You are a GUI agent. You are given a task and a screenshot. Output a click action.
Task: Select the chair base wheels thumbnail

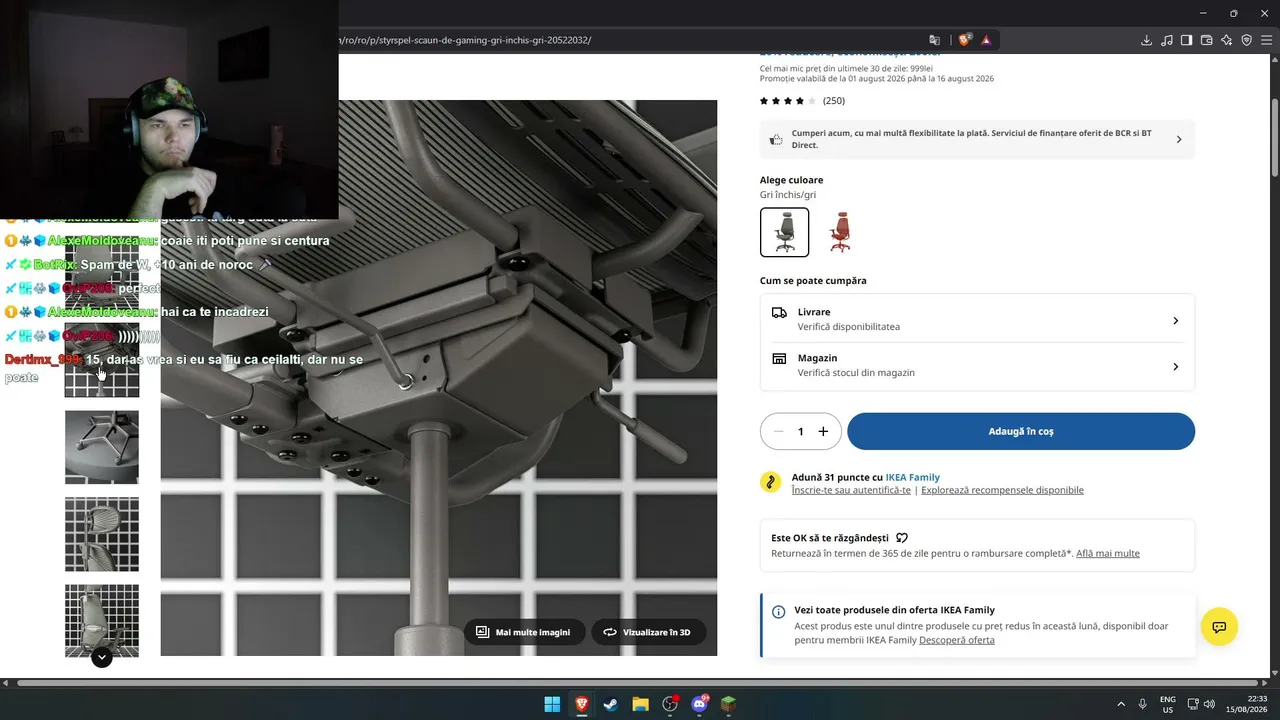coord(102,447)
